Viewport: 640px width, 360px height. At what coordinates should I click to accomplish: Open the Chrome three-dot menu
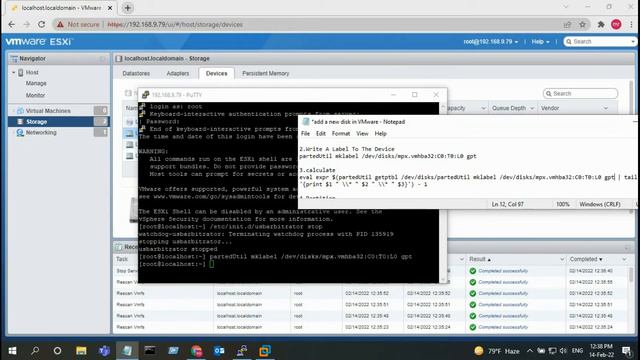[631, 24]
